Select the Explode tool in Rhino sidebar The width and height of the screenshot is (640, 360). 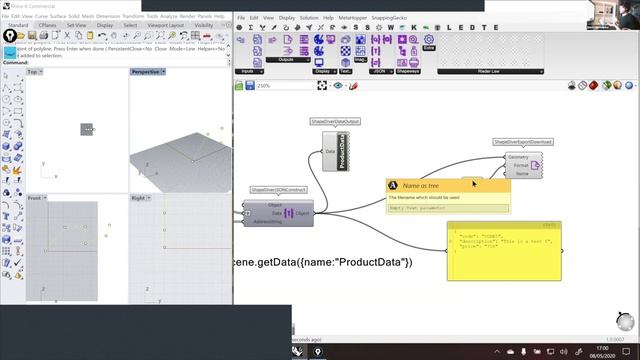(18, 169)
